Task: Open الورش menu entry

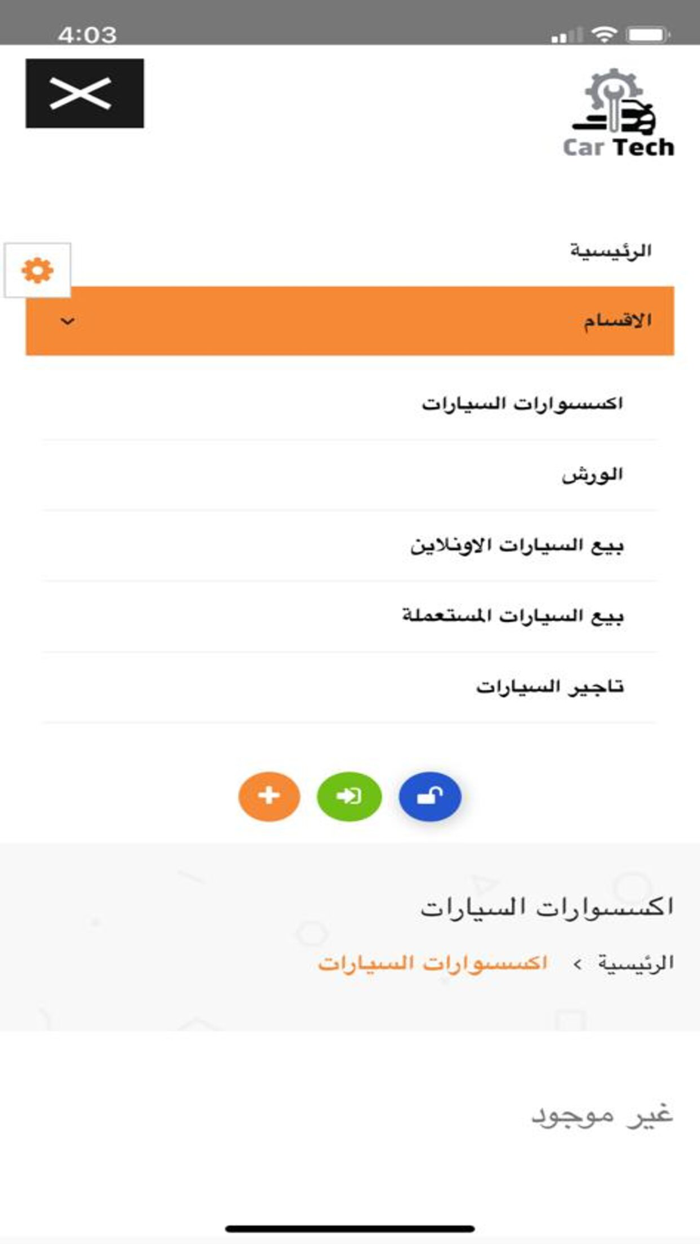Action: tap(592, 476)
